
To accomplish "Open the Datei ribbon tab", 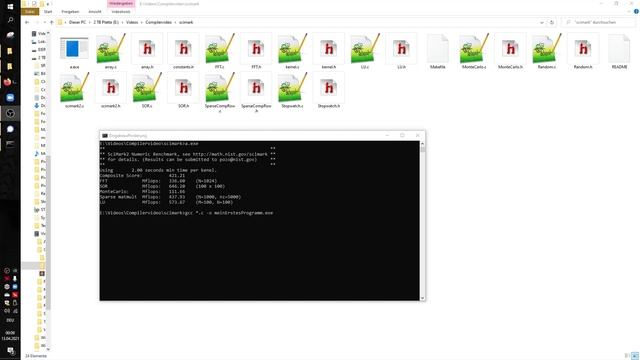I will click(x=30, y=11).
